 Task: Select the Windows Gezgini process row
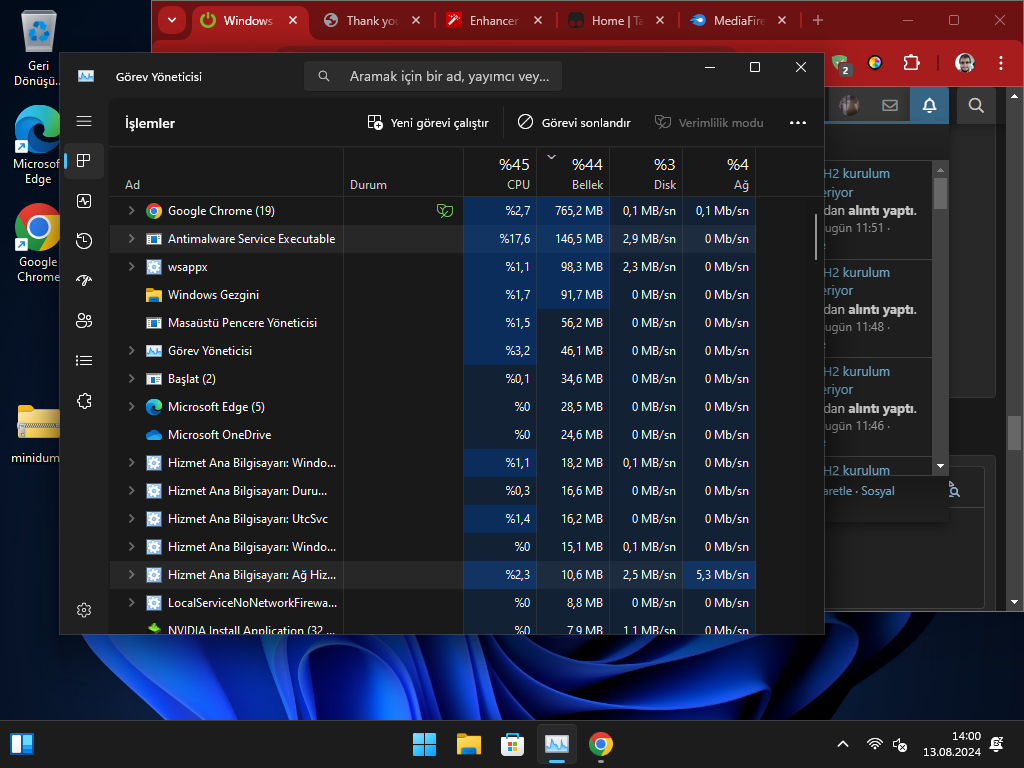(432, 295)
